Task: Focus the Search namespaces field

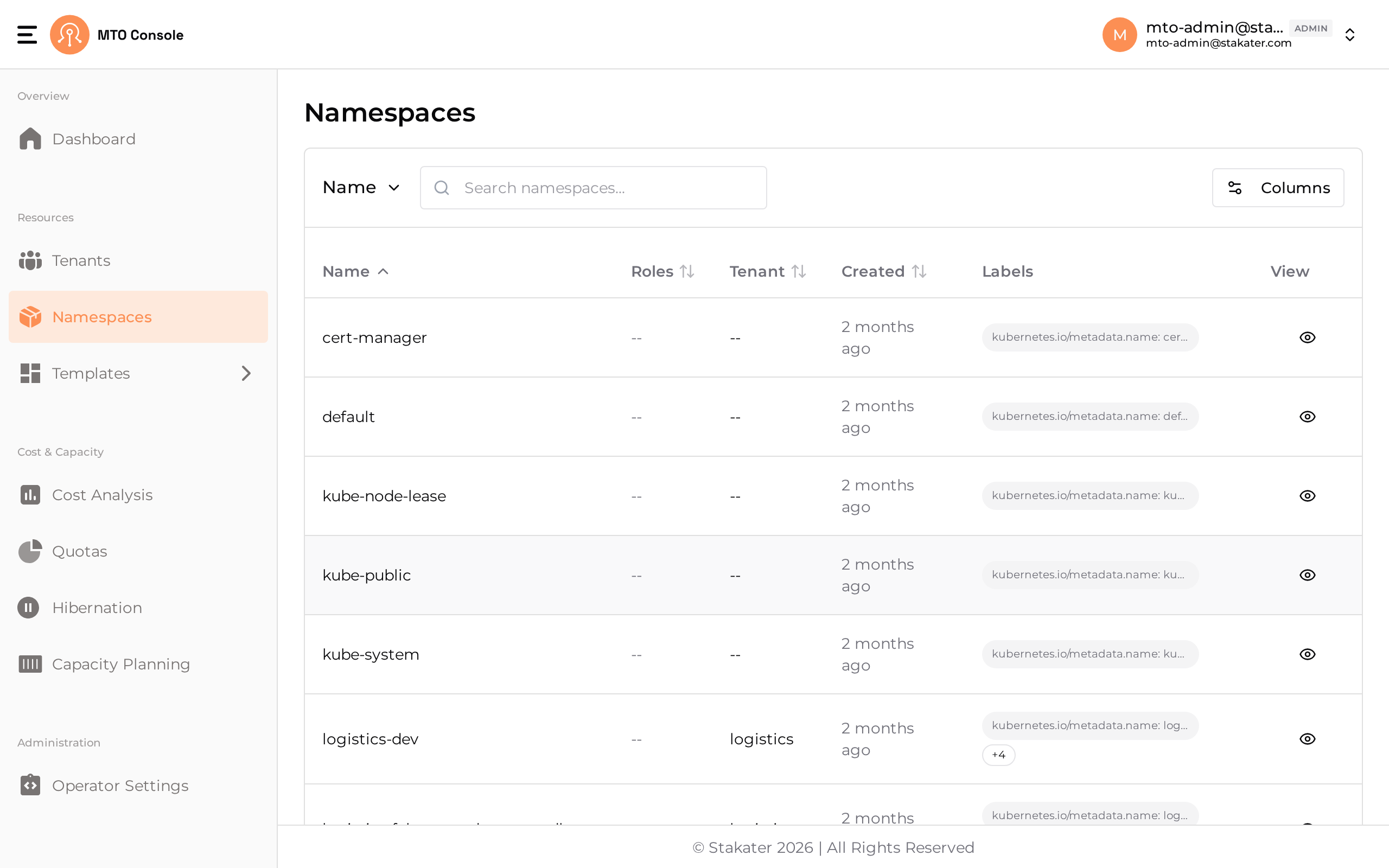Action: [x=593, y=188]
